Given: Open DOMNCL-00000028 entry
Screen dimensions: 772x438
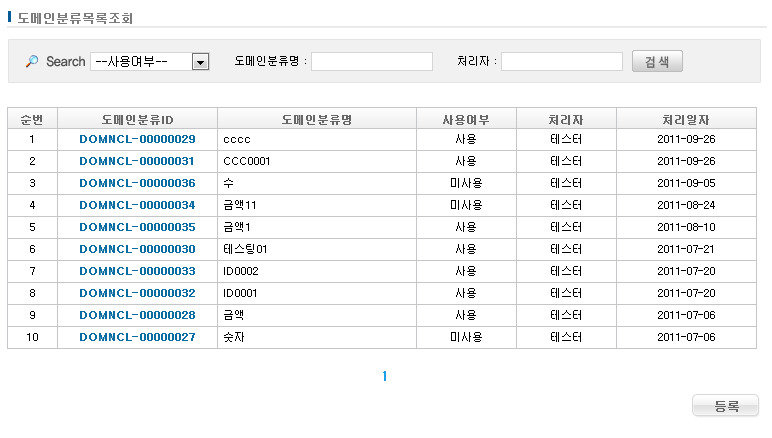Looking at the screenshot, I should pyautogui.click(x=137, y=315).
